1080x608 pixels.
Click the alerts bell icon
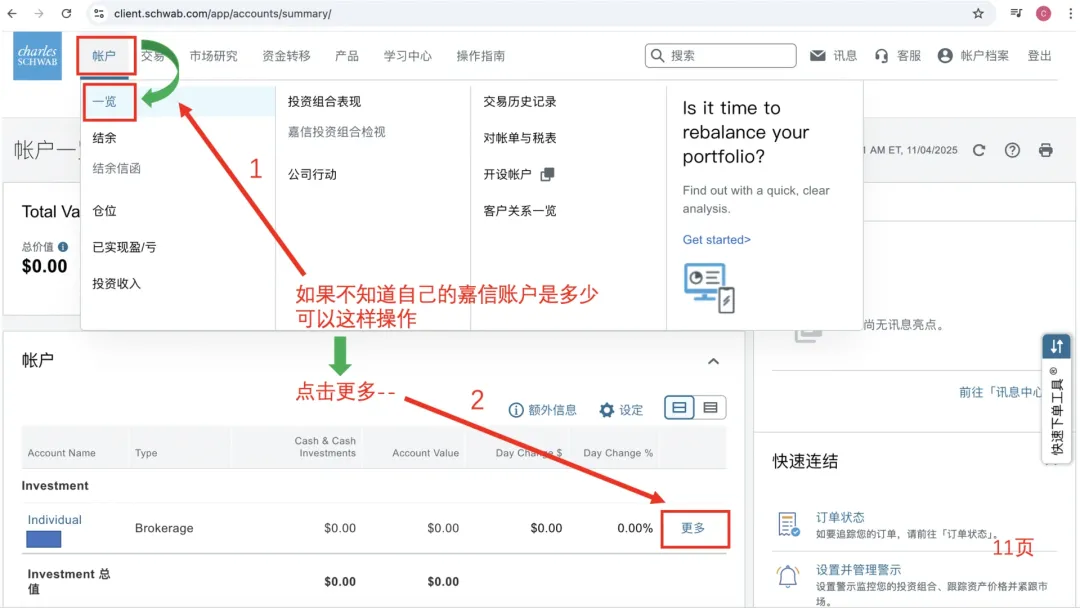(x=788, y=576)
